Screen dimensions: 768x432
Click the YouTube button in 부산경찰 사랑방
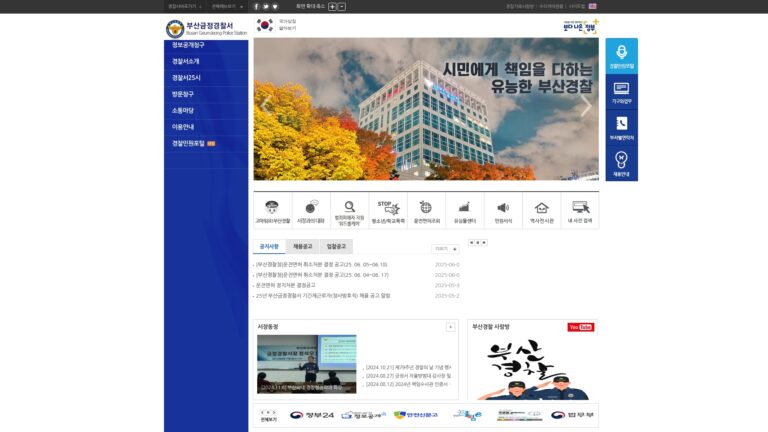581,327
